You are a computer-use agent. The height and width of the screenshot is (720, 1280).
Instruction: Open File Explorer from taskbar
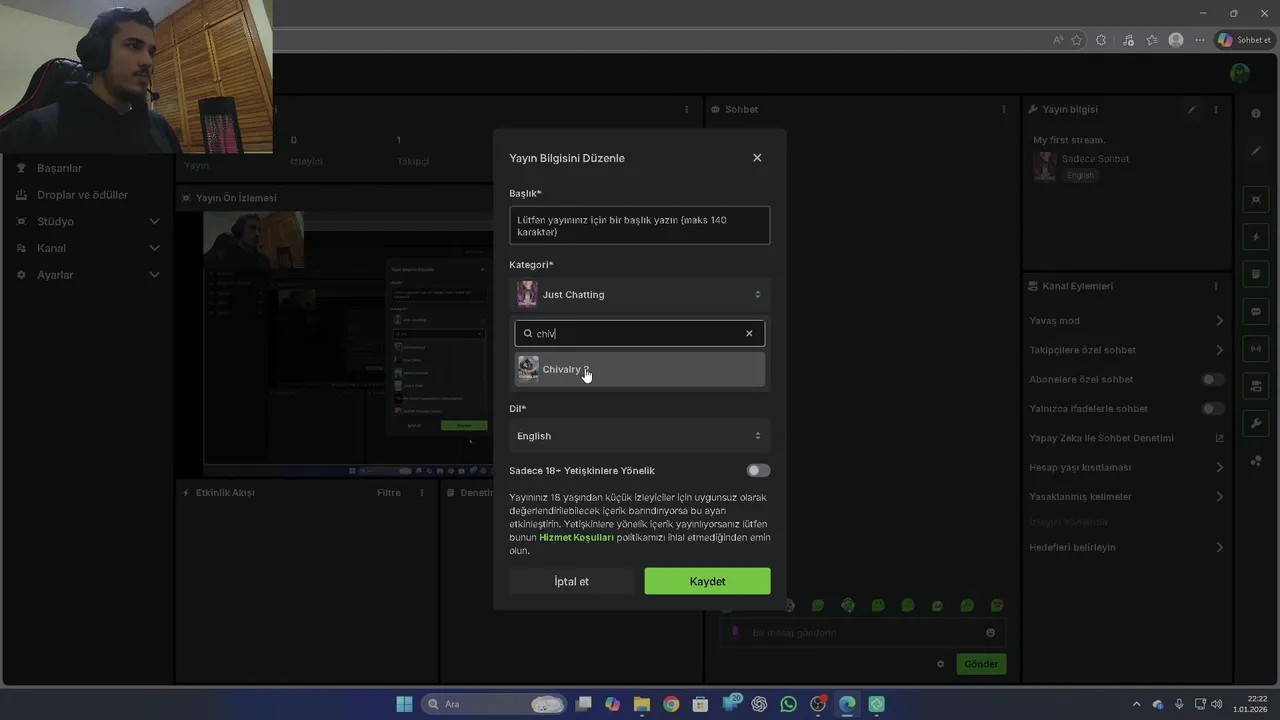coord(641,704)
